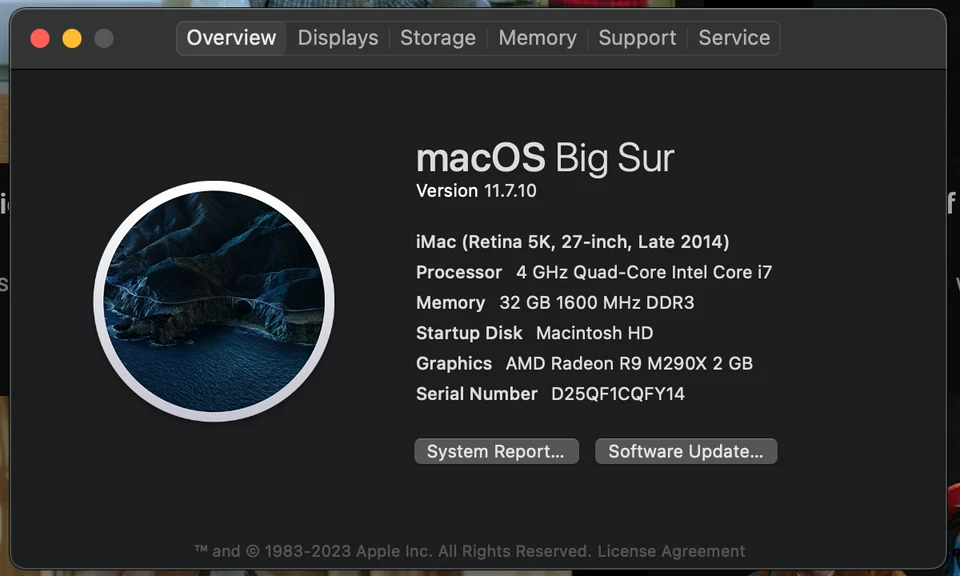Open Software Update

click(x=686, y=452)
